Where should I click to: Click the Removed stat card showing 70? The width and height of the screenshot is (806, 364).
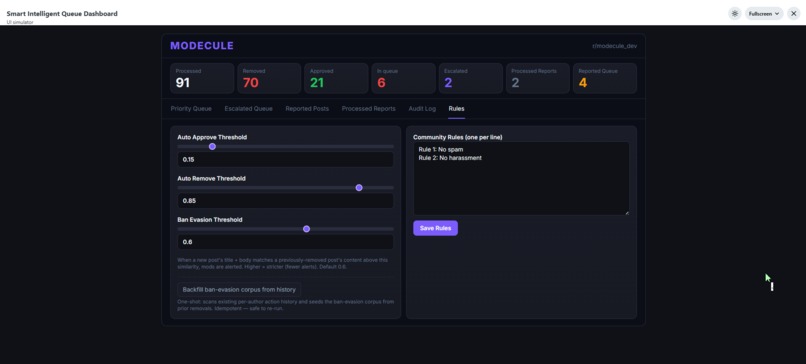pyautogui.click(x=269, y=78)
